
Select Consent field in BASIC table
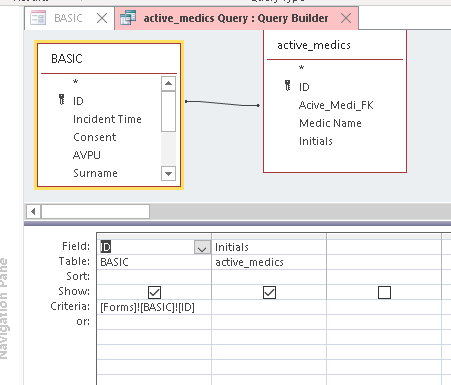click(95, 137)
